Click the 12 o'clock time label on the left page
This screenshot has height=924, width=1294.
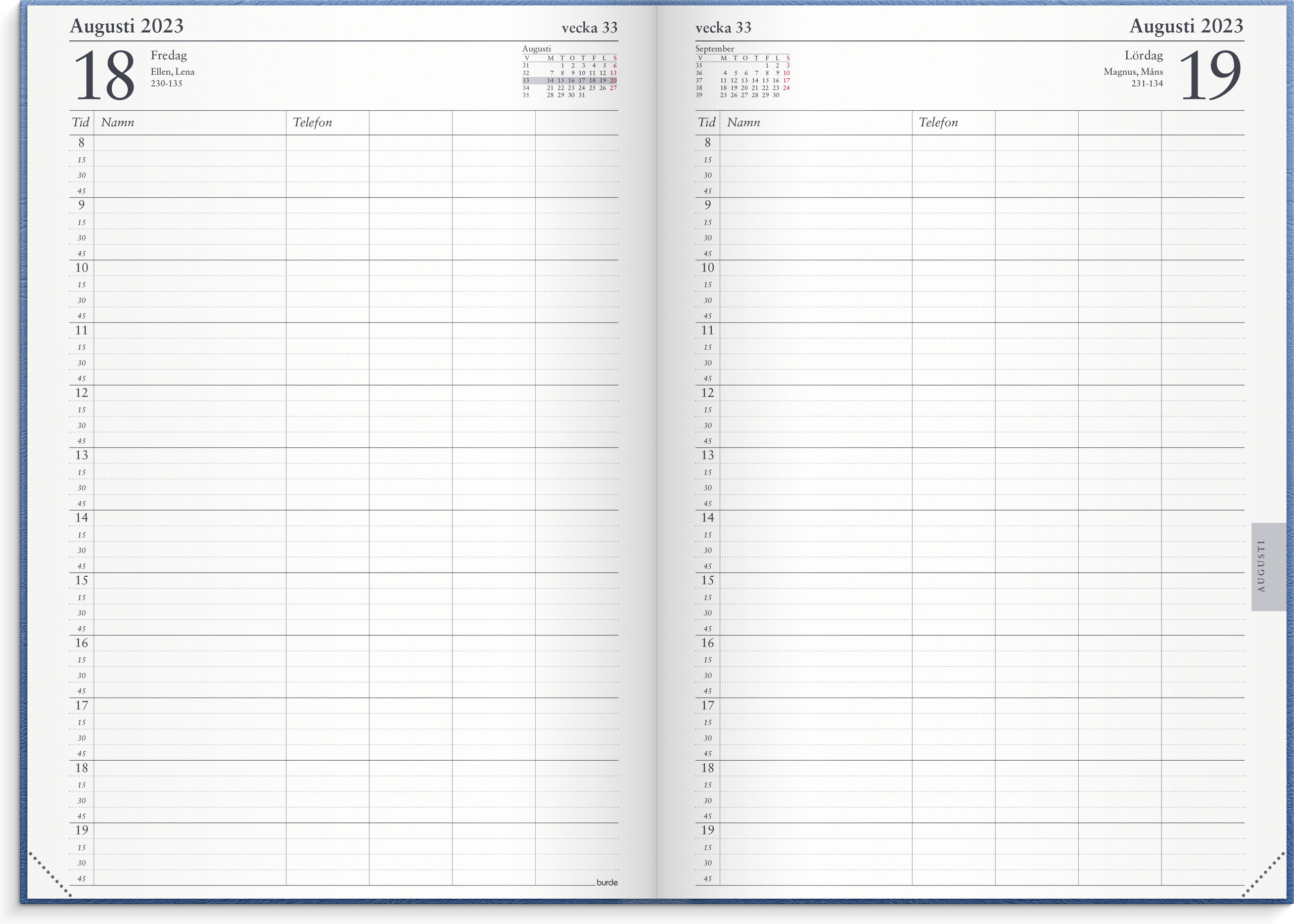tap(81, 393)
